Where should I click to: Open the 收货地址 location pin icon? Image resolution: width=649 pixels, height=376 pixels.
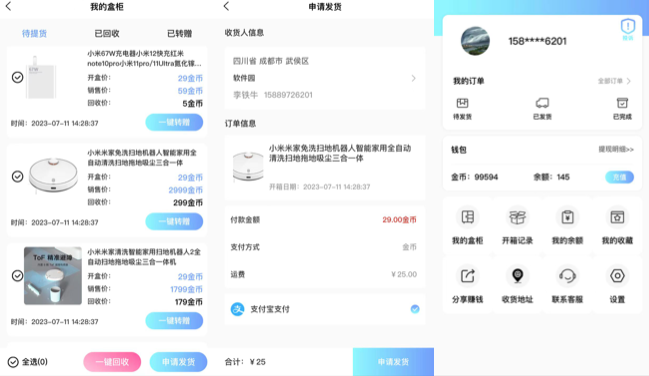coord(517,276)
